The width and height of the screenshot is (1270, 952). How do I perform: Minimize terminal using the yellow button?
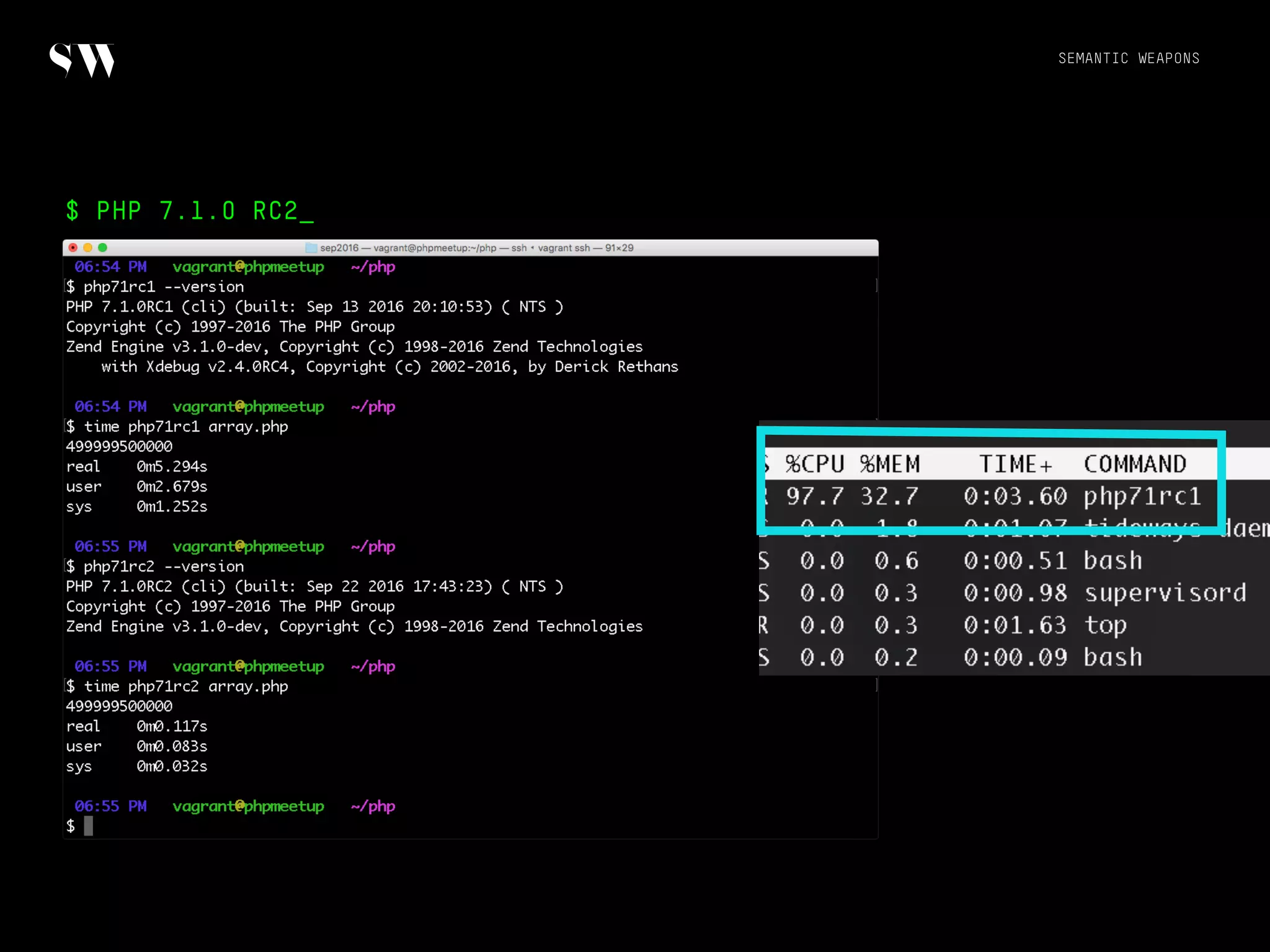tap(87, 248)
